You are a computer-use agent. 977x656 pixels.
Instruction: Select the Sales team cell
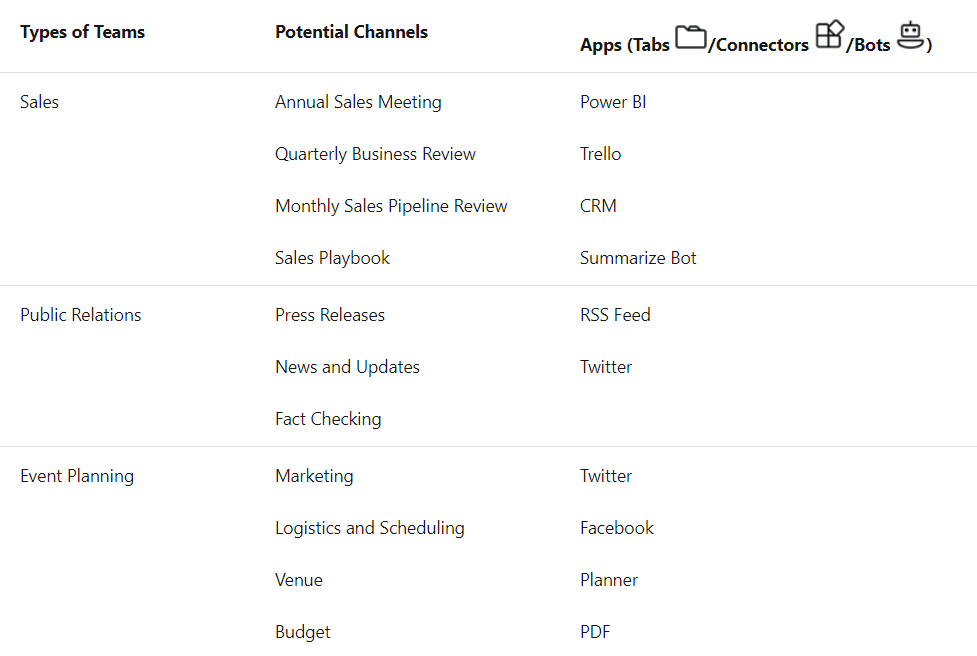click(x=39, y=102)
